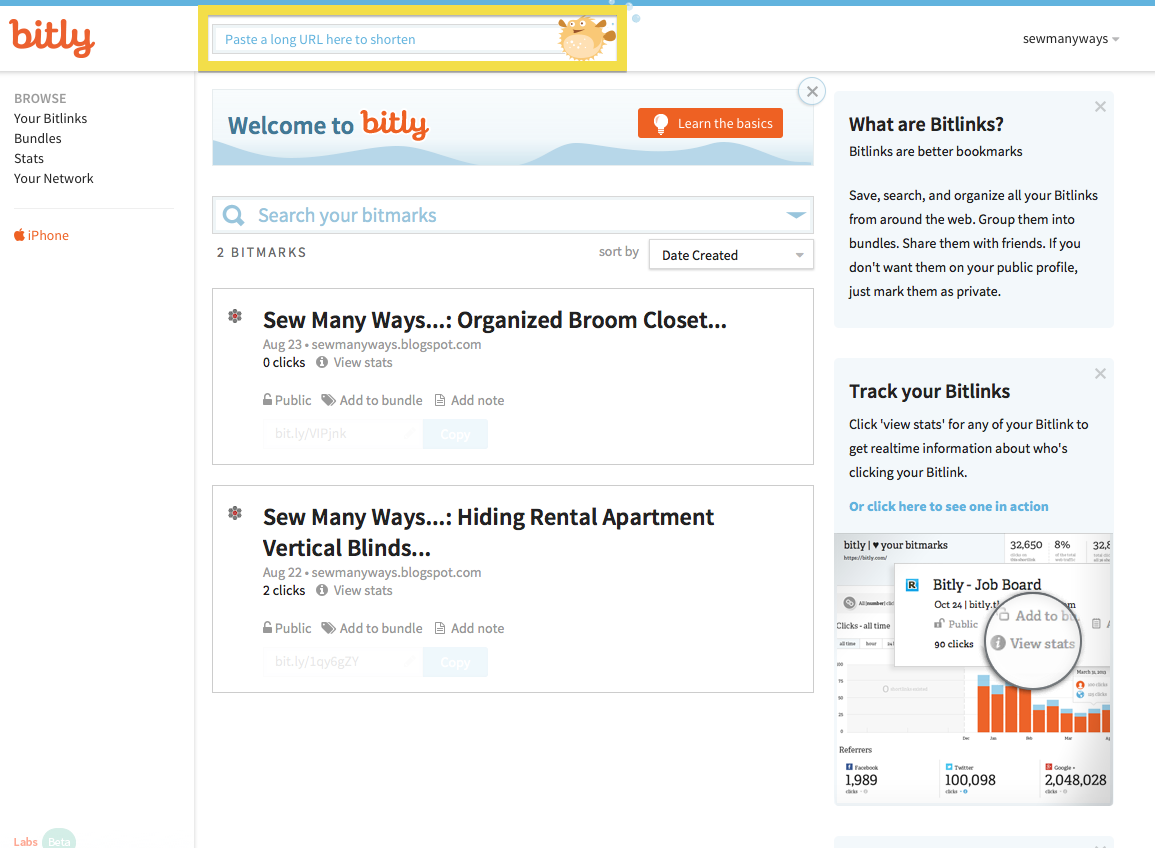Click the Learn the basics button
1155x848 pixels.
[x=710, y=123]
